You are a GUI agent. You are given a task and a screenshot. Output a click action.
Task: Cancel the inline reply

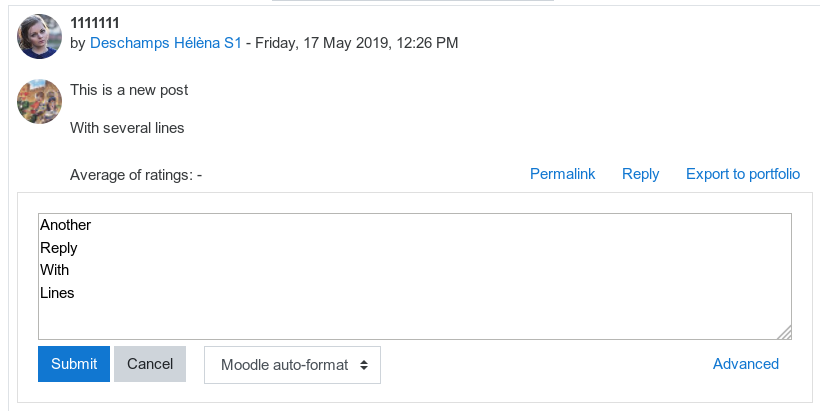point(150,364)
